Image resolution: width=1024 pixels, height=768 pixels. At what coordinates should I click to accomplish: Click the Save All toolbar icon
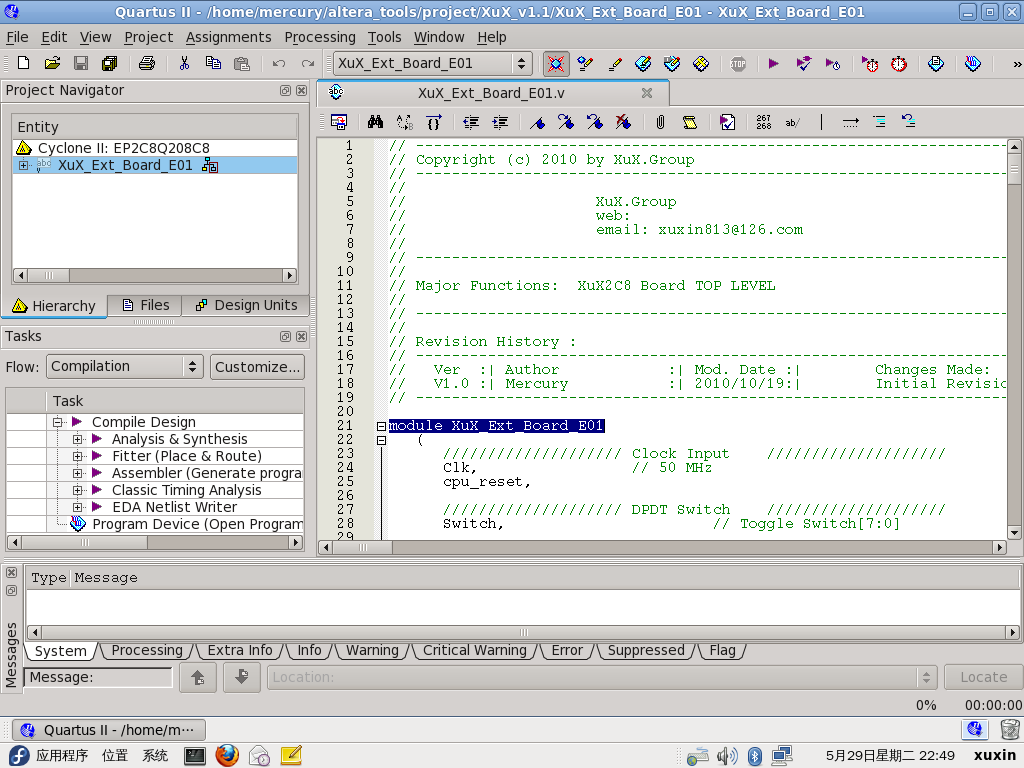tap(110, 63)
